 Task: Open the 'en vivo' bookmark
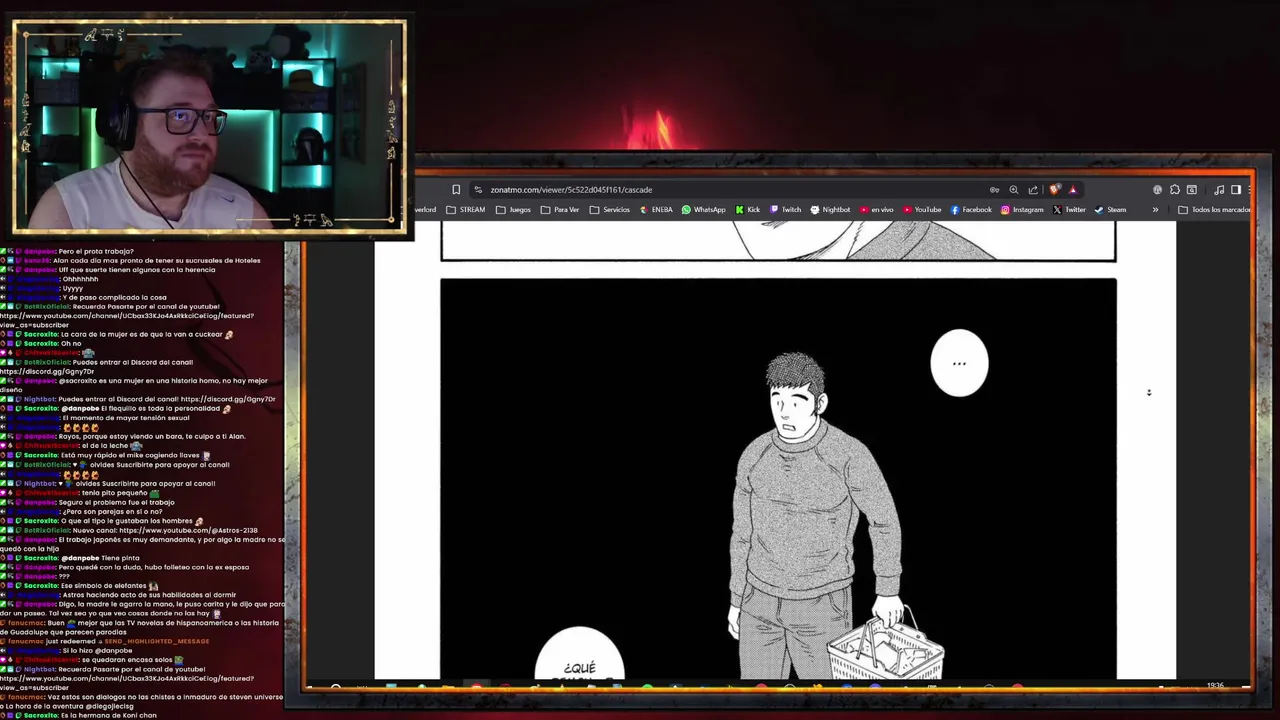point(877,210)
